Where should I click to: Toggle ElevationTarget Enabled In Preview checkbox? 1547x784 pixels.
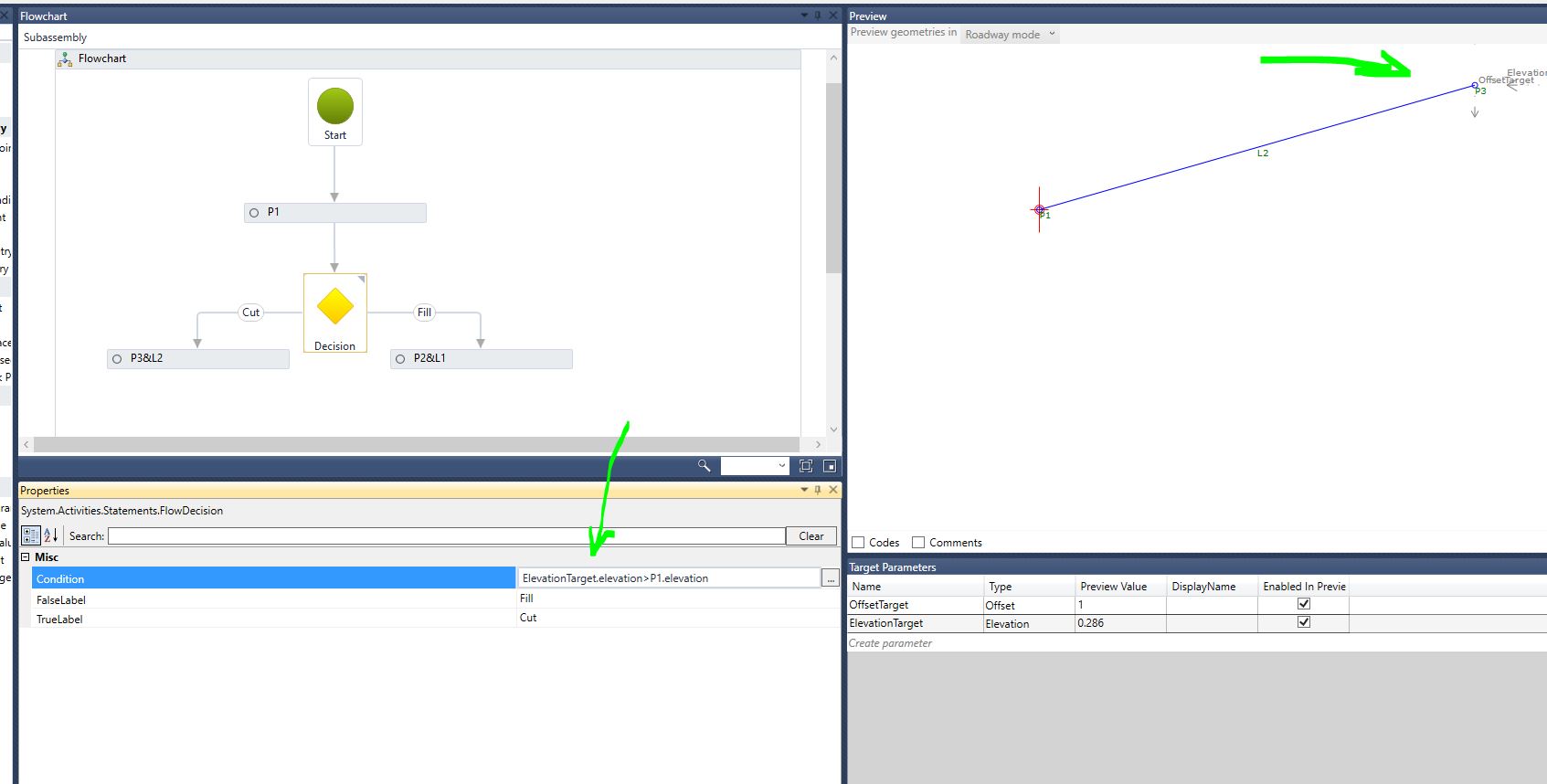click(x=1304, y=622)
